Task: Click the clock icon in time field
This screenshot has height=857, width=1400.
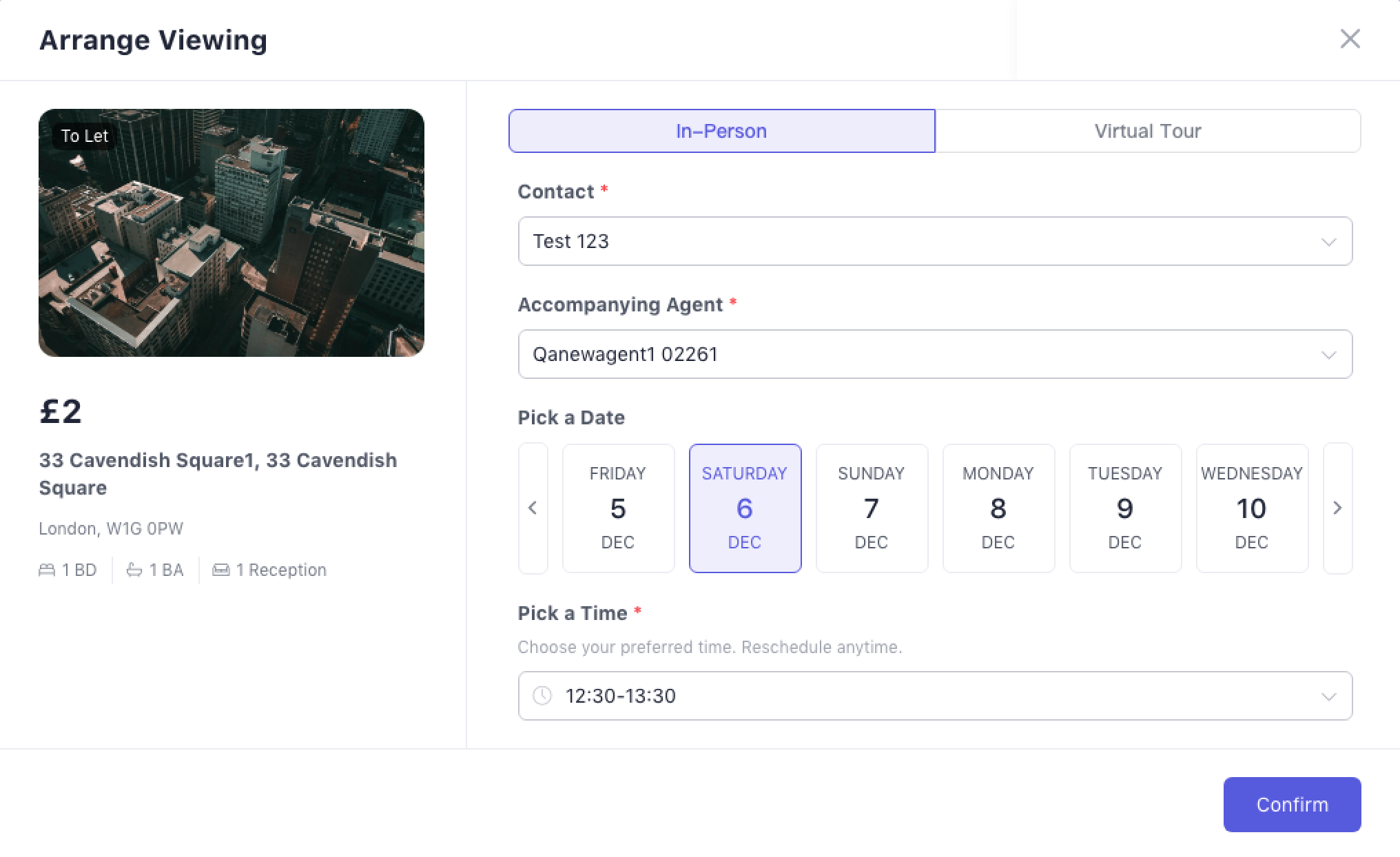Action: click(542, 696)
